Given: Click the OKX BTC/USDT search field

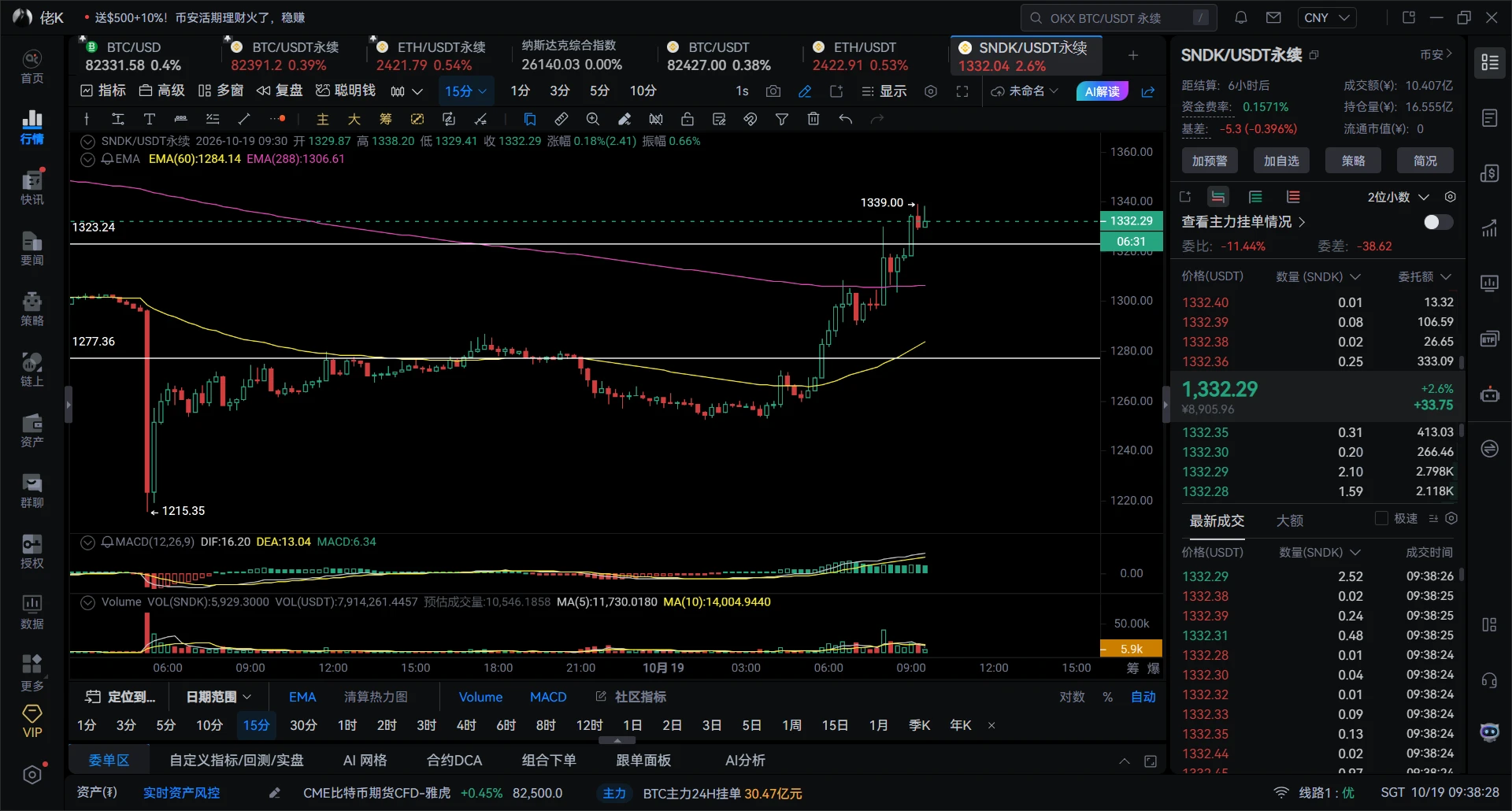Looking at the screenshot, I should point(1119,17).
